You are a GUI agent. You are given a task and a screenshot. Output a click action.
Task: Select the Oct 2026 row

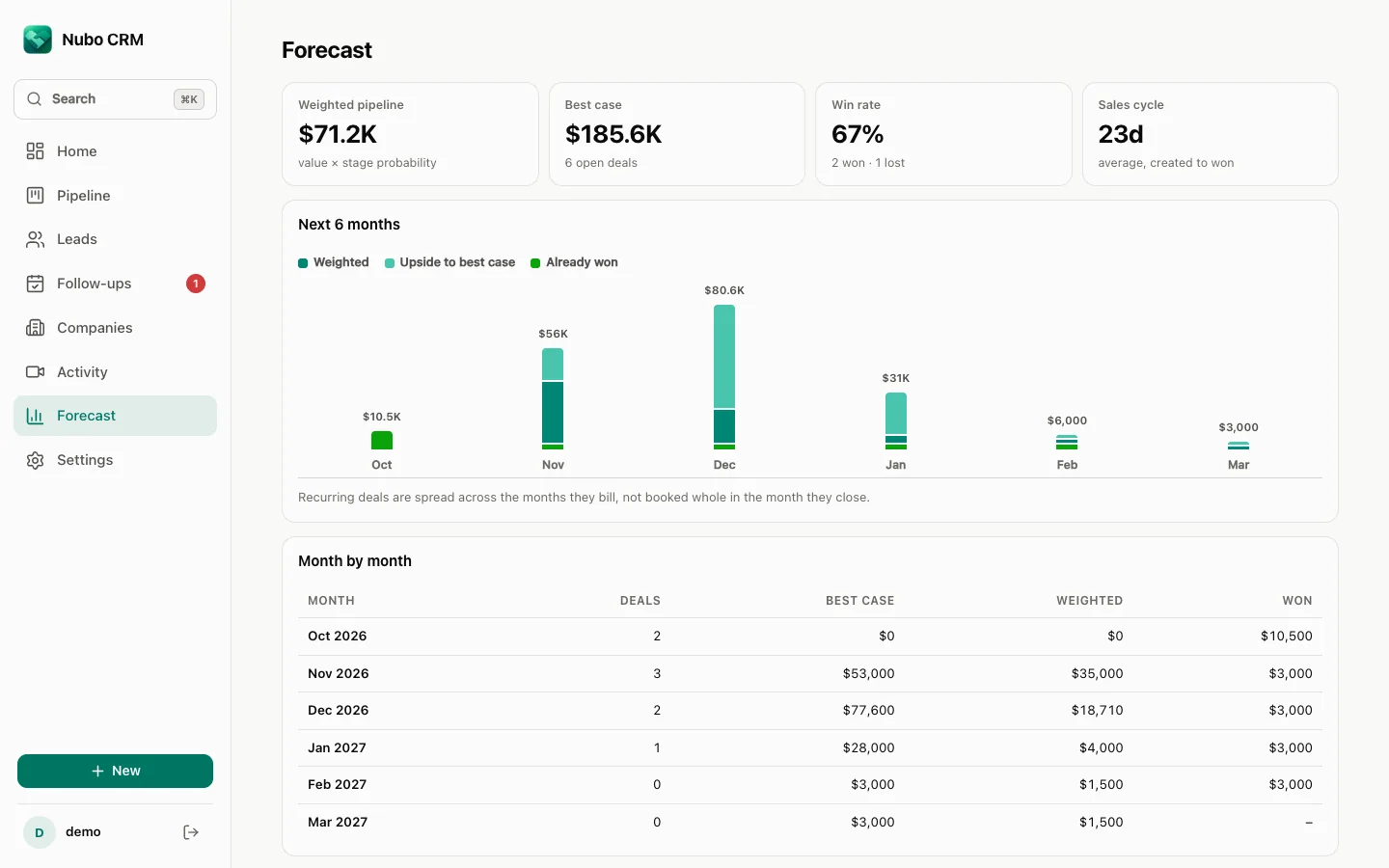coord(810,637)
